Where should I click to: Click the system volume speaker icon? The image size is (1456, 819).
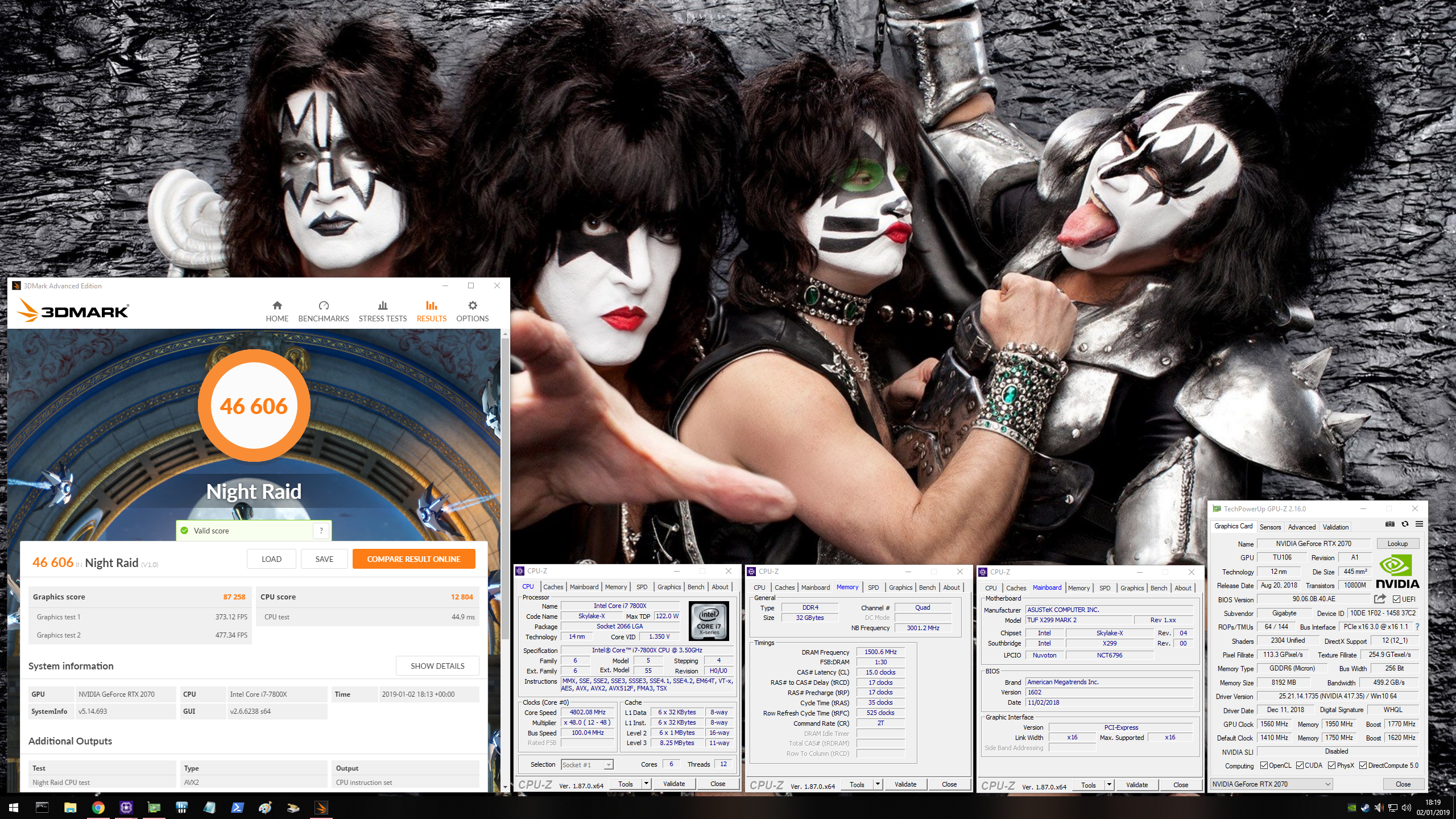coord(1407,808)
